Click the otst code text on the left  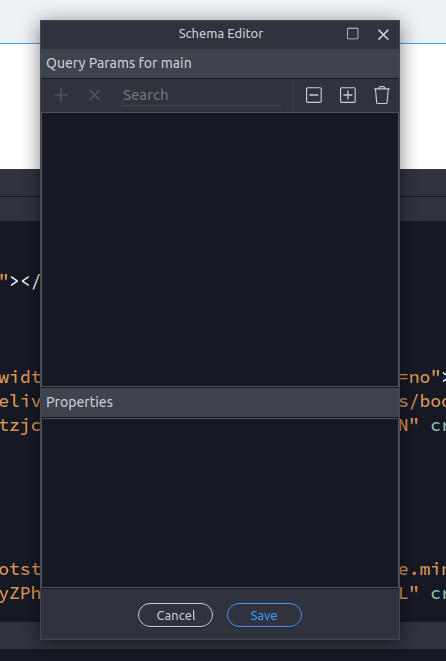click(20, 570)
